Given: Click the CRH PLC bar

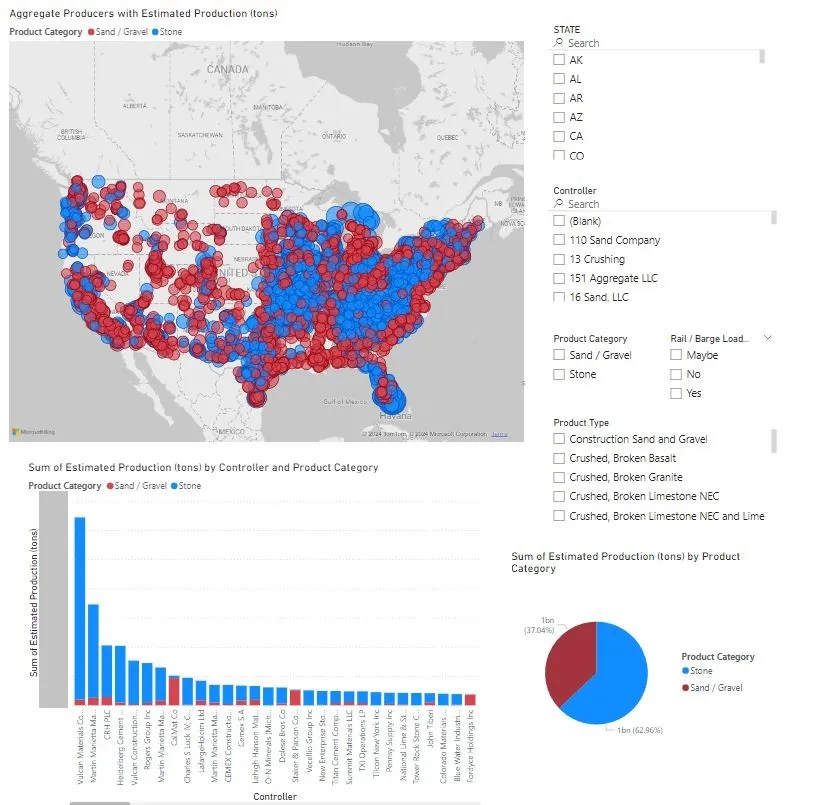Looking at the screenshot, I should [107, 675].
